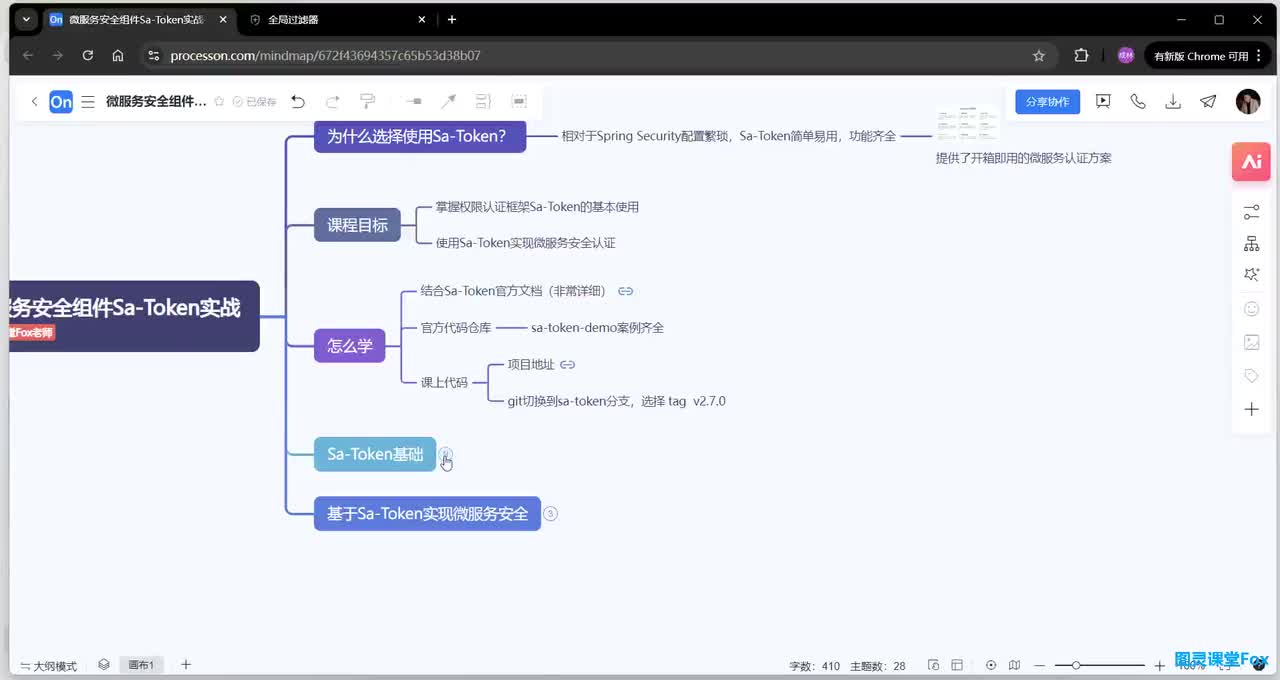
Task: Select the 课上代码 node
Action: (x=444, y=382)
